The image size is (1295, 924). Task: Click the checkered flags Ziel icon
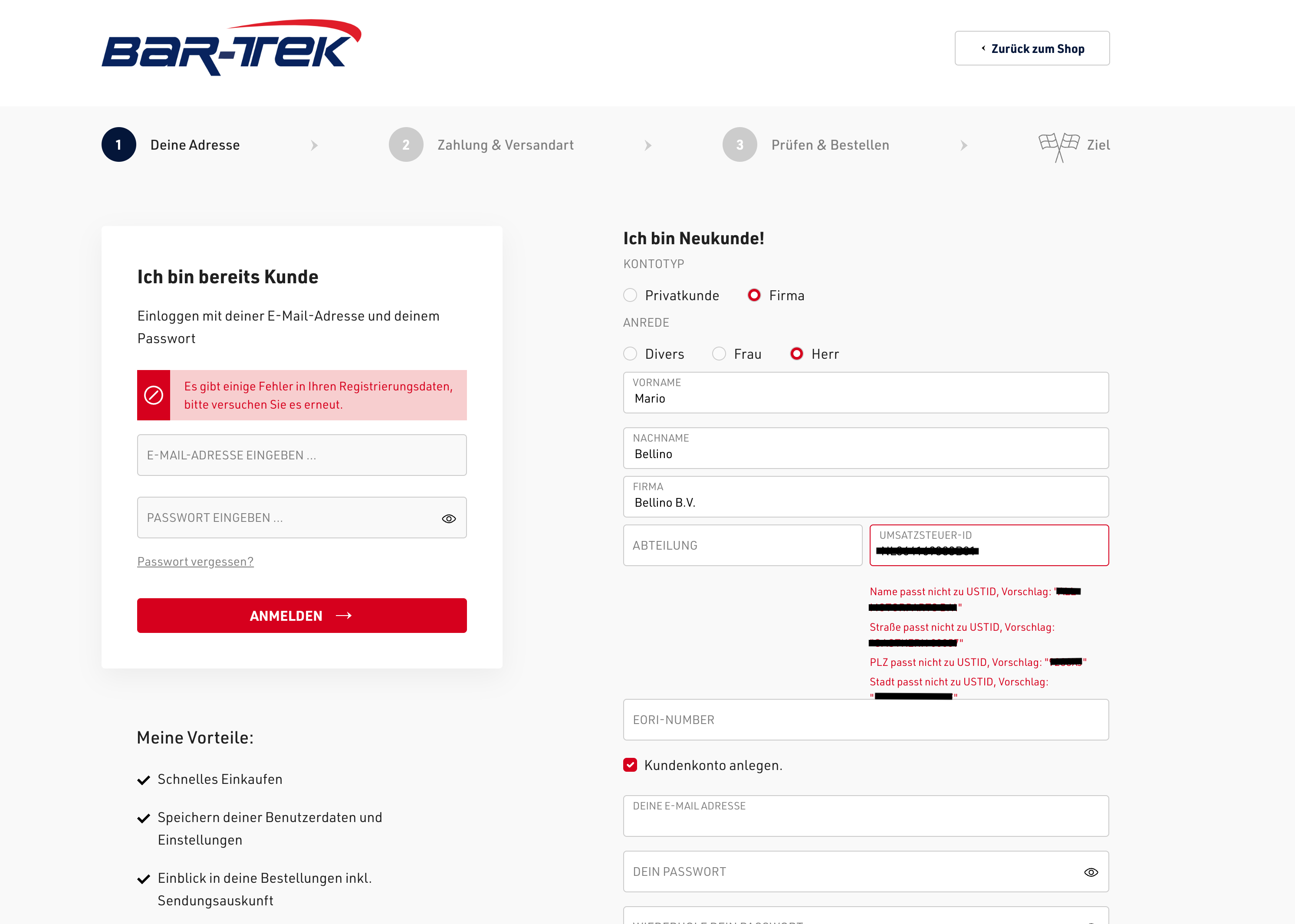click(1058, 147)
